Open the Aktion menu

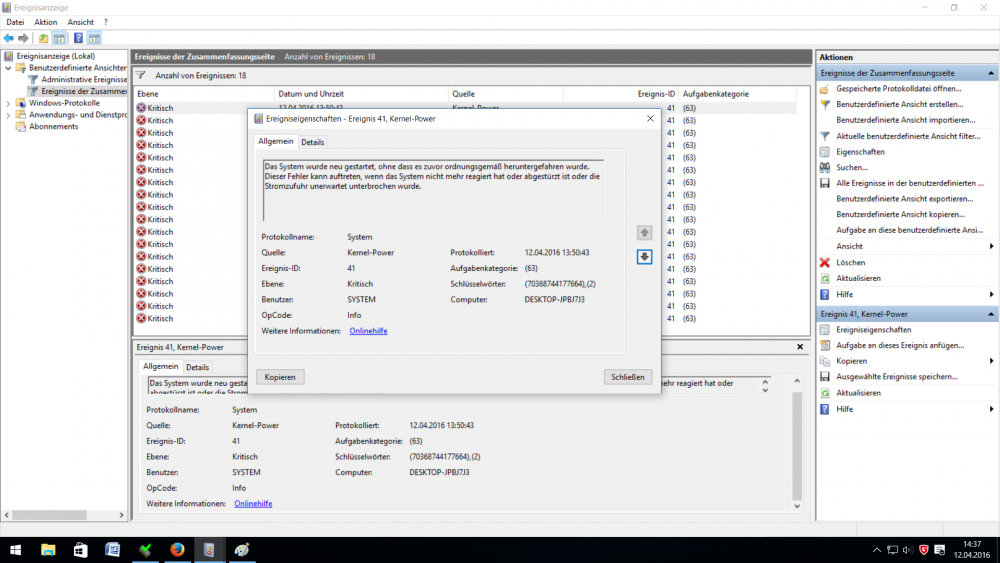(x=46, y=21)
